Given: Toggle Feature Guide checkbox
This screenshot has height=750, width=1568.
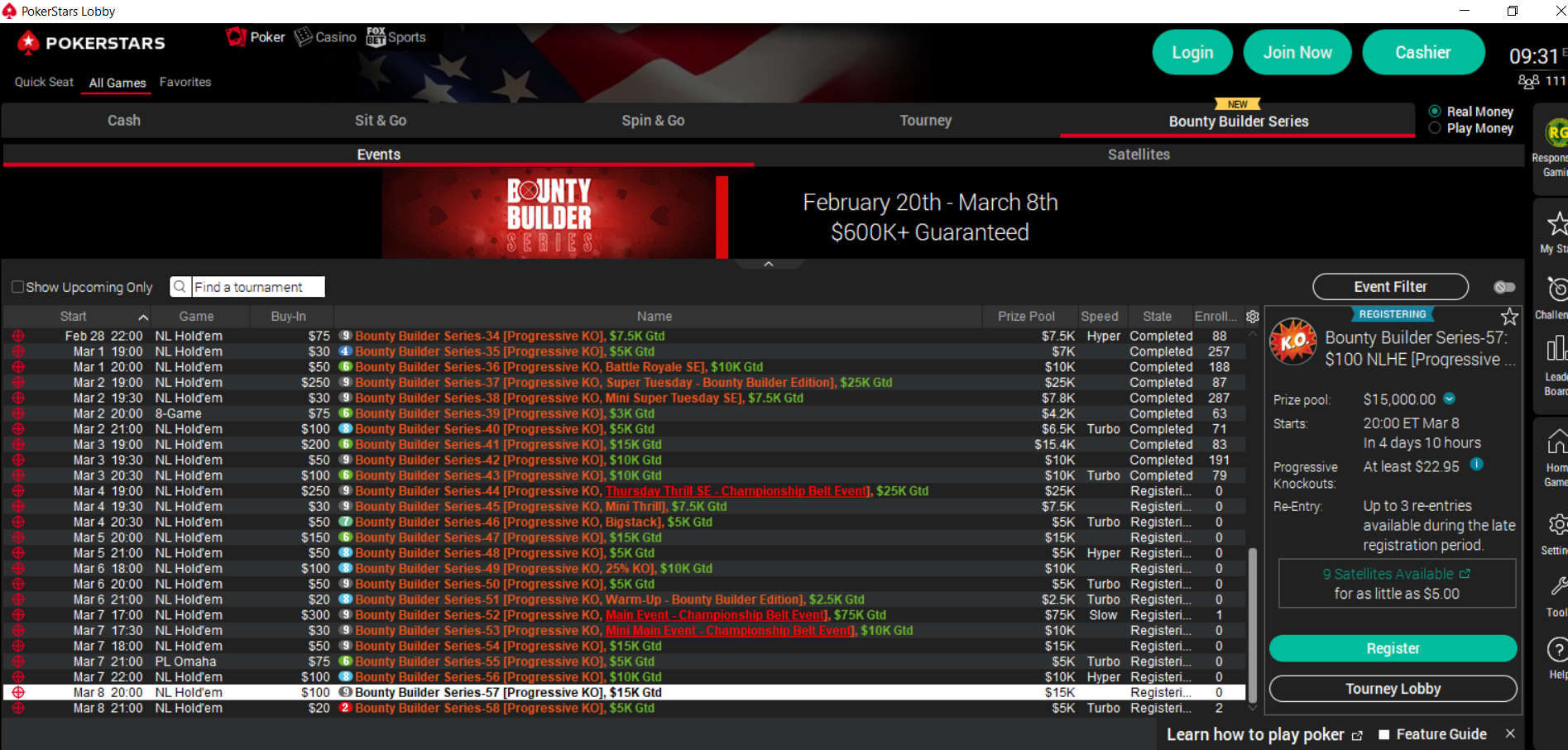Looking at the screenshot, I should pos(1383,734).
